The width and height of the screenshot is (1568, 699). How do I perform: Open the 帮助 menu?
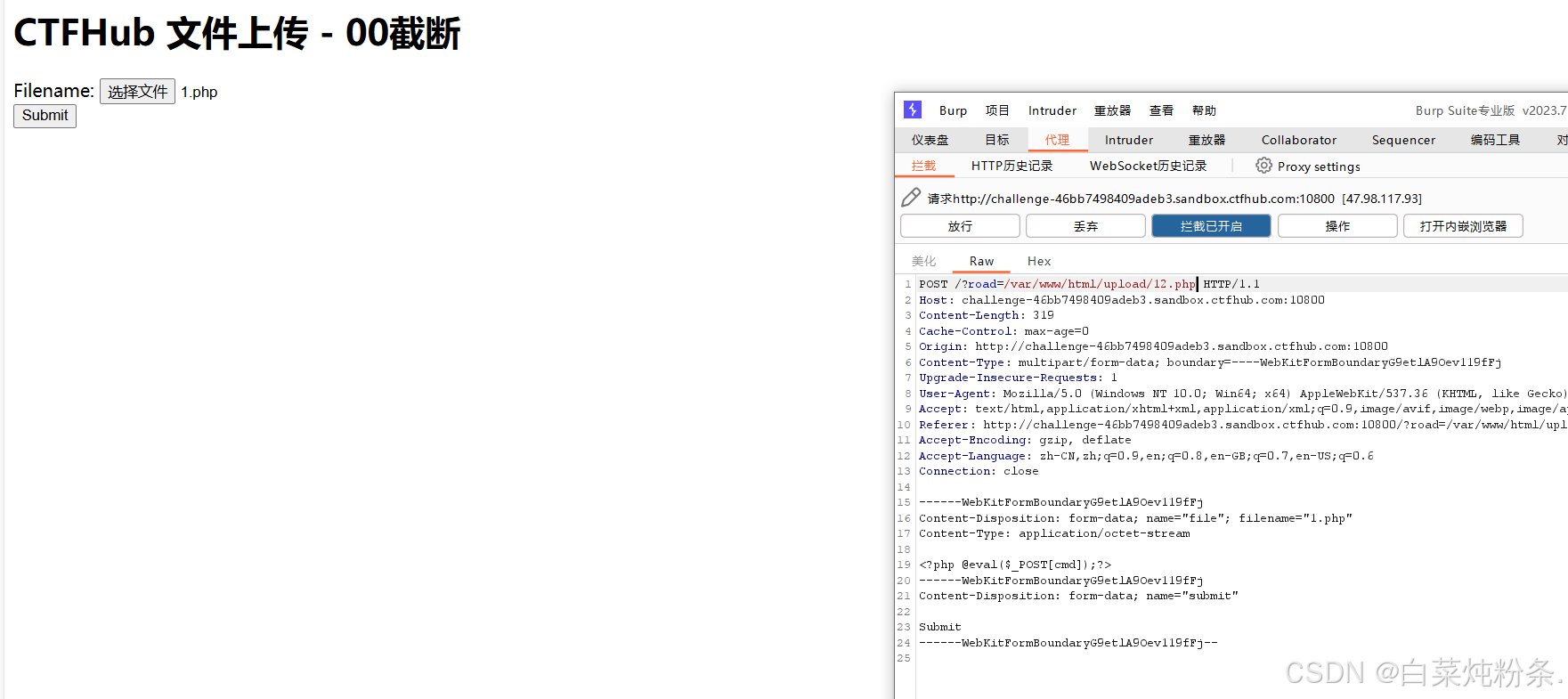[1204, 110]
